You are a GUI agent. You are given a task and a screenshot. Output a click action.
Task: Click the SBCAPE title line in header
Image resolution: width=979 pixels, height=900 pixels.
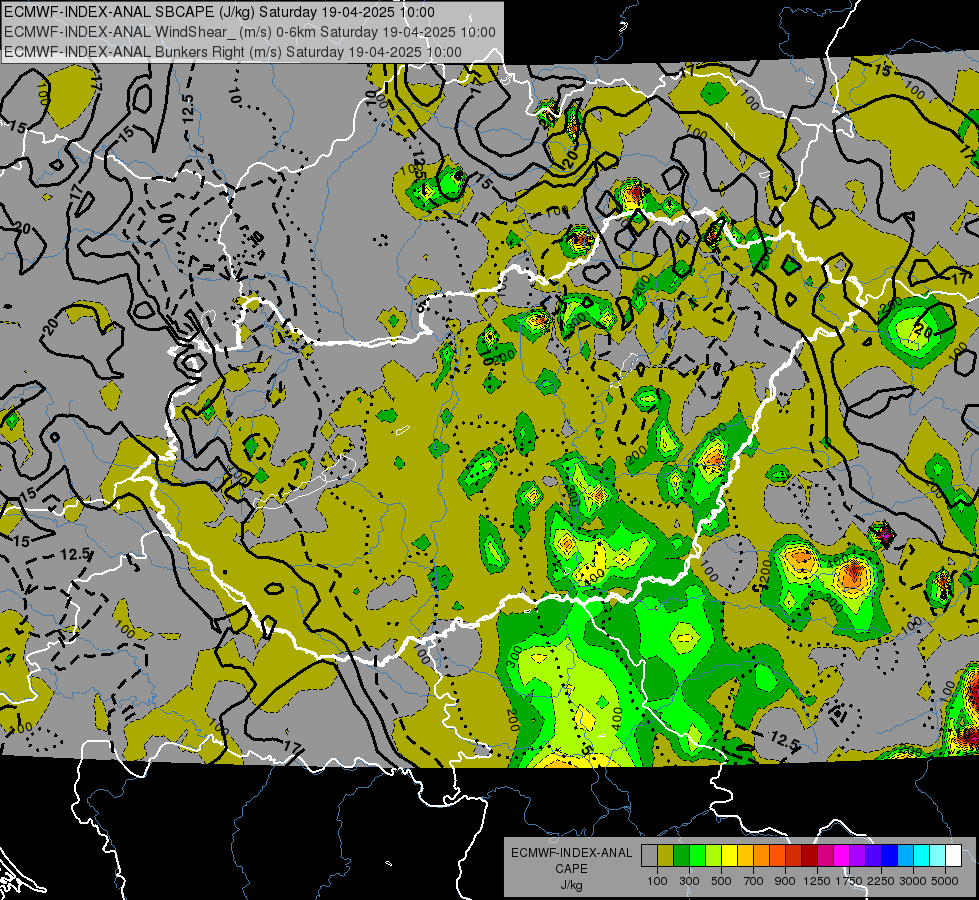pos(220,12)
